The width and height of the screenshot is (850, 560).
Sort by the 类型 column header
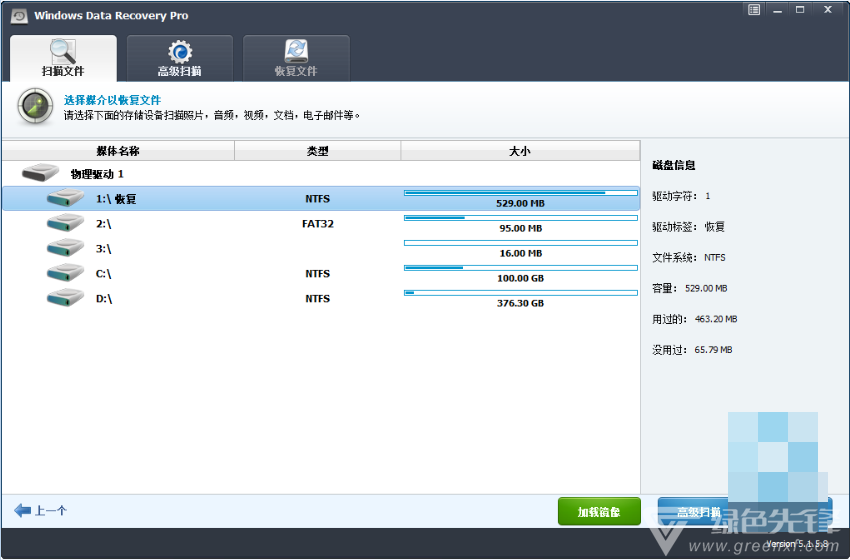pyautogui.click(x=318, y=151)
